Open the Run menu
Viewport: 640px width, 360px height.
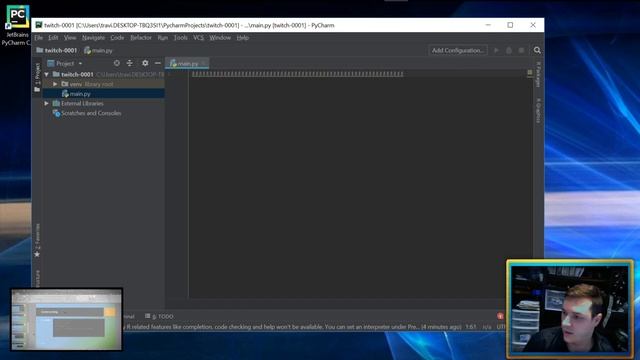(x=162, y=38)
